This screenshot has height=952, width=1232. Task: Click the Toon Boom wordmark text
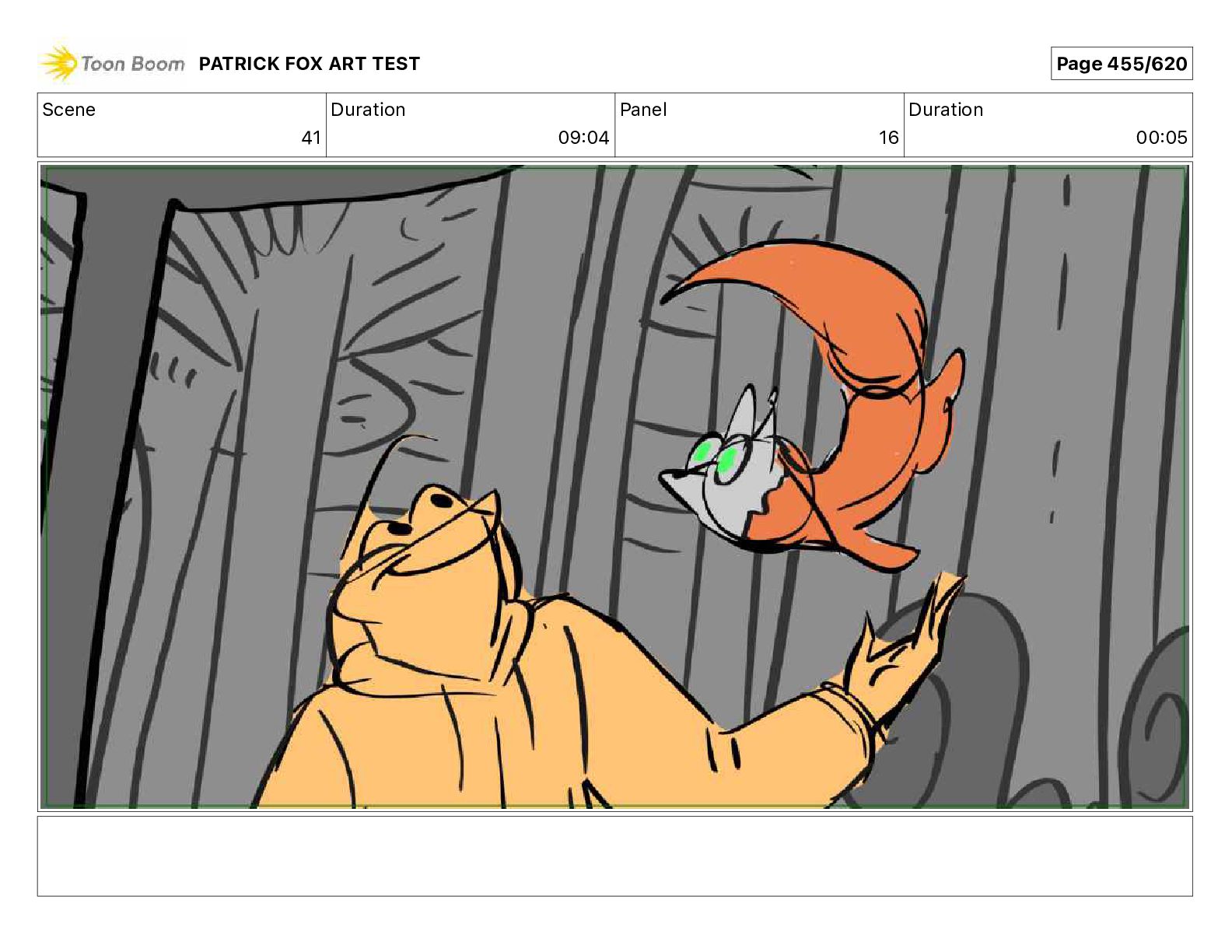132,64
